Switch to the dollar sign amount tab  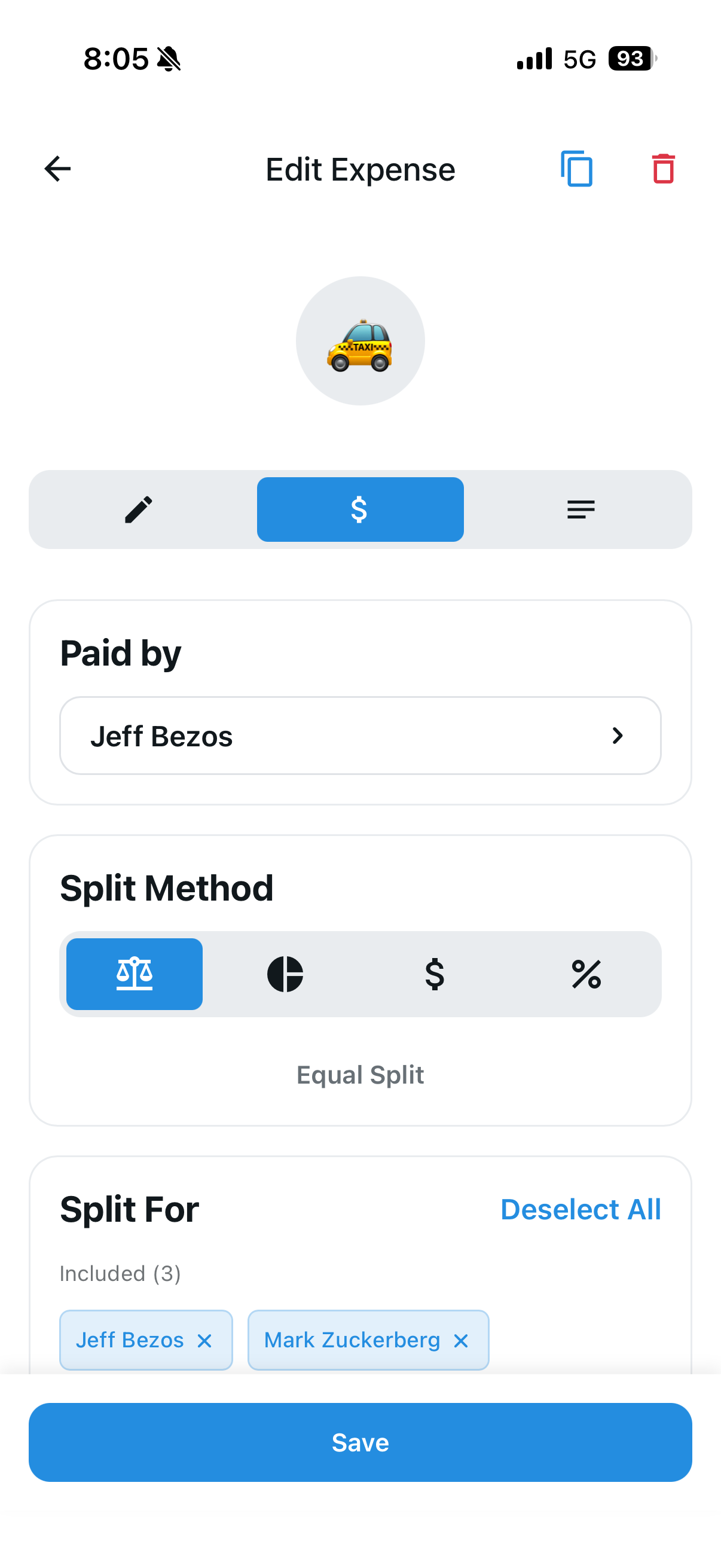pyautogui.click(x=360, y=510)
